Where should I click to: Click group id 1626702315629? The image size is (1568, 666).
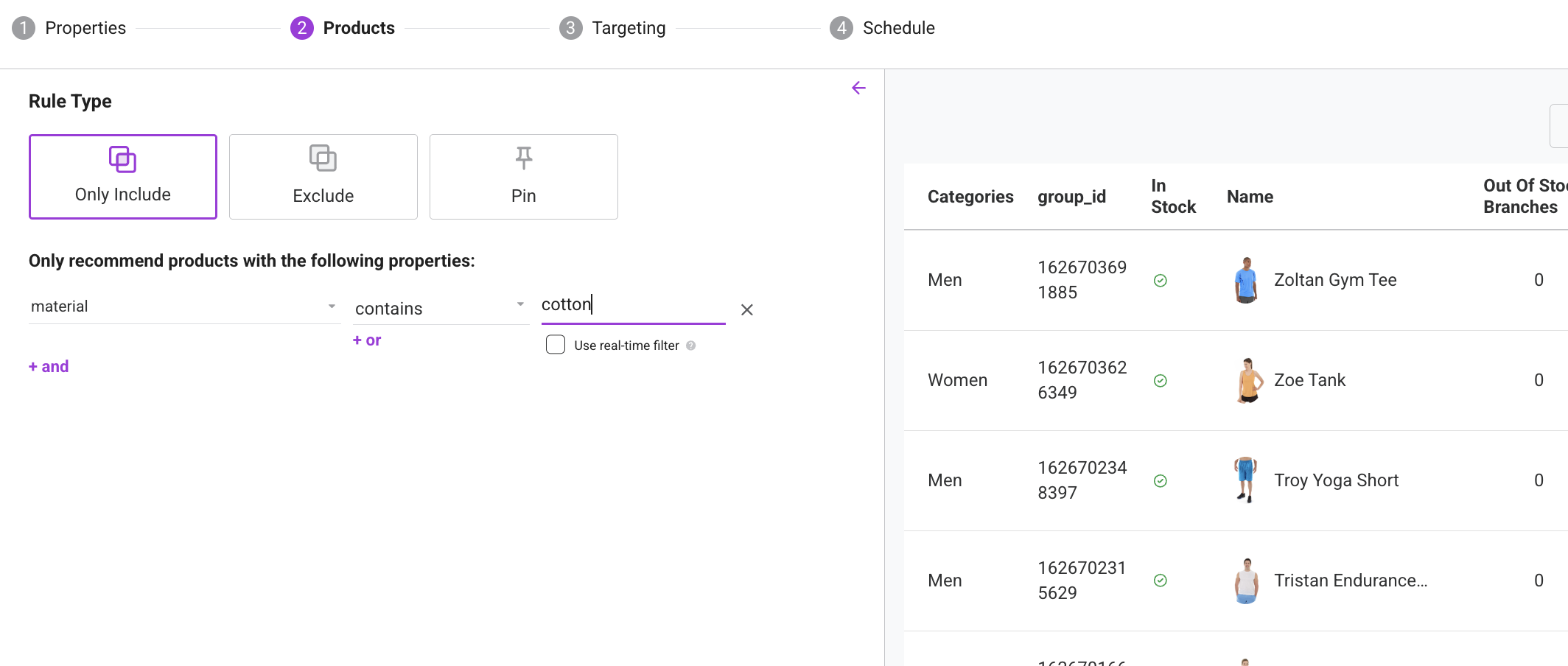[1082, 581]
